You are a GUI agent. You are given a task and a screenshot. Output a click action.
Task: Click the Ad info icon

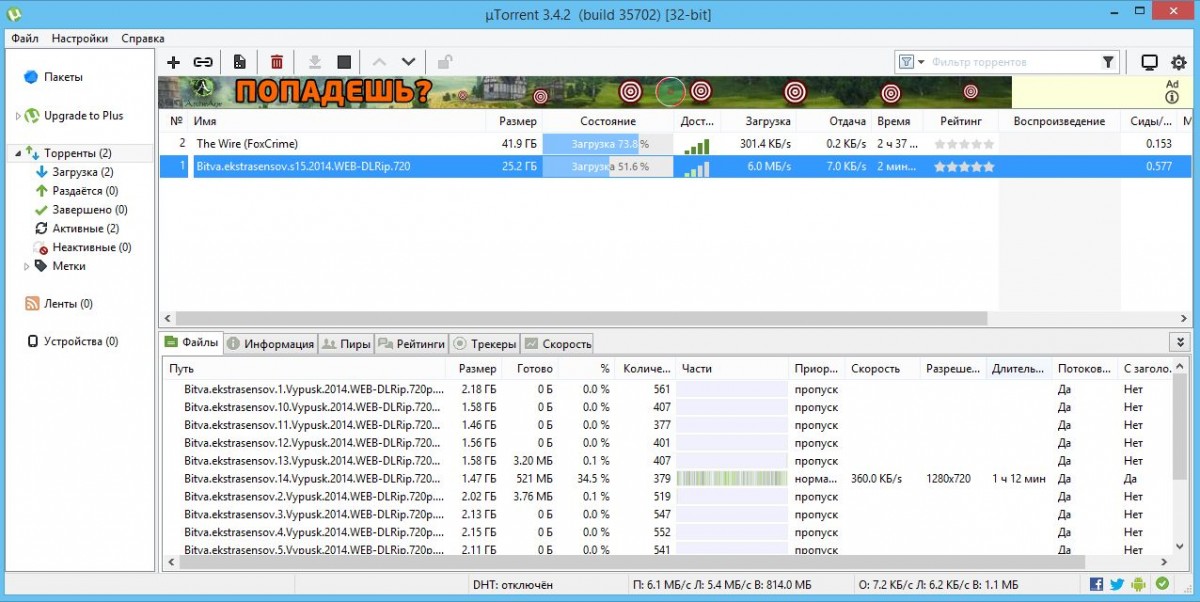click(x=1172, y=97)
